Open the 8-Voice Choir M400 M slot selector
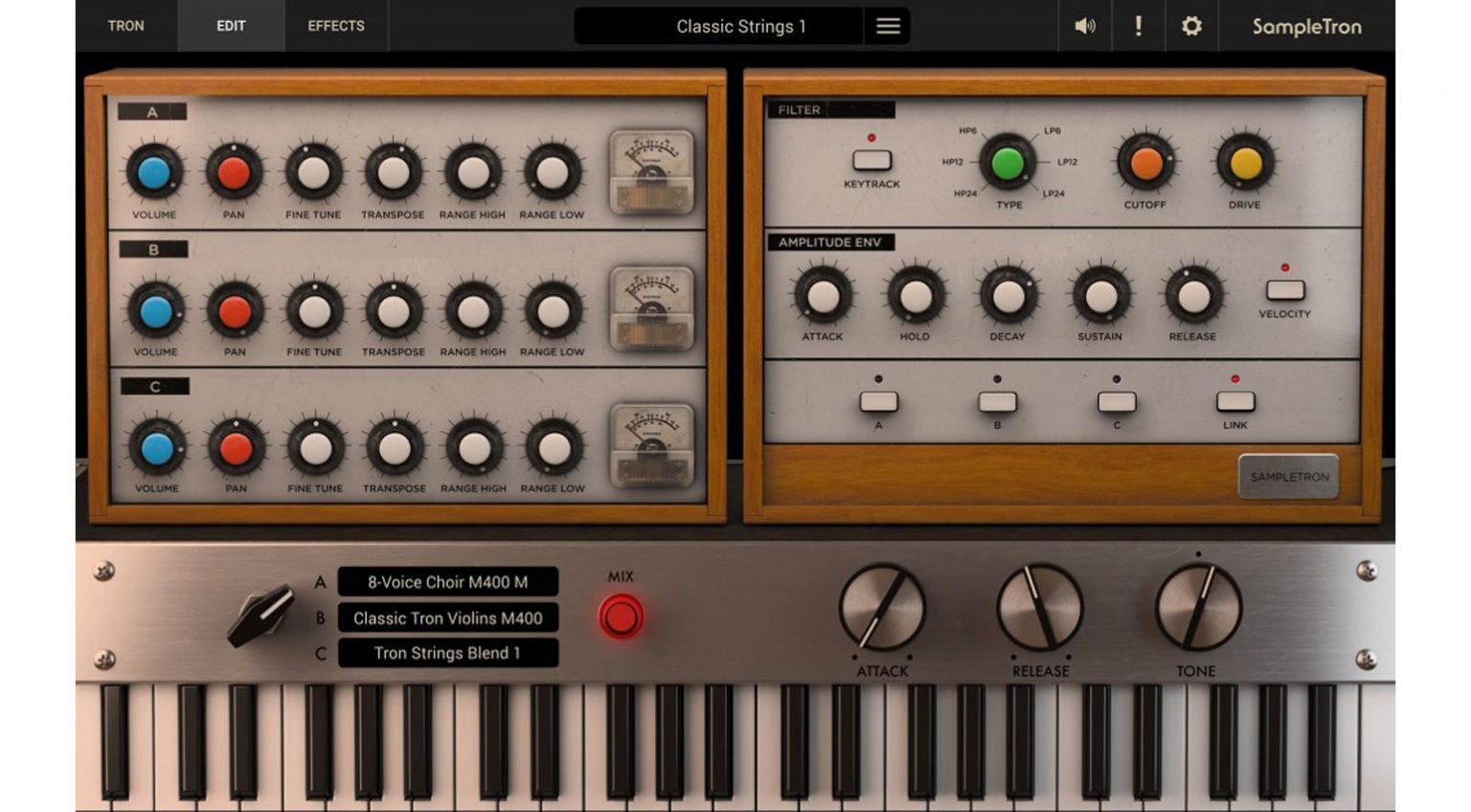1471x812 pixels. pyautogui.click(x=447, y=582)
